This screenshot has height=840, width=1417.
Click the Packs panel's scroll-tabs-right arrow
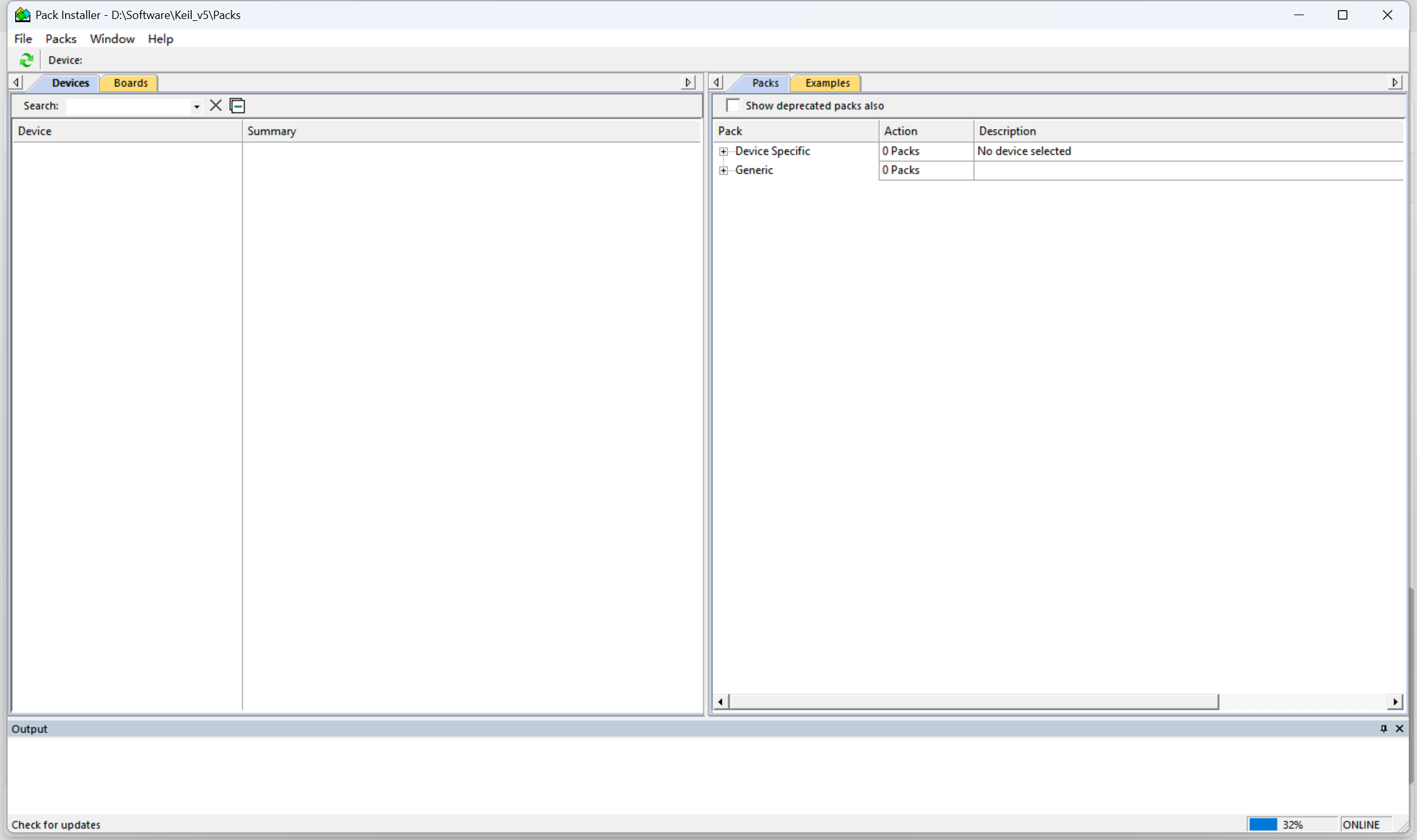(x=1395, y=83)
